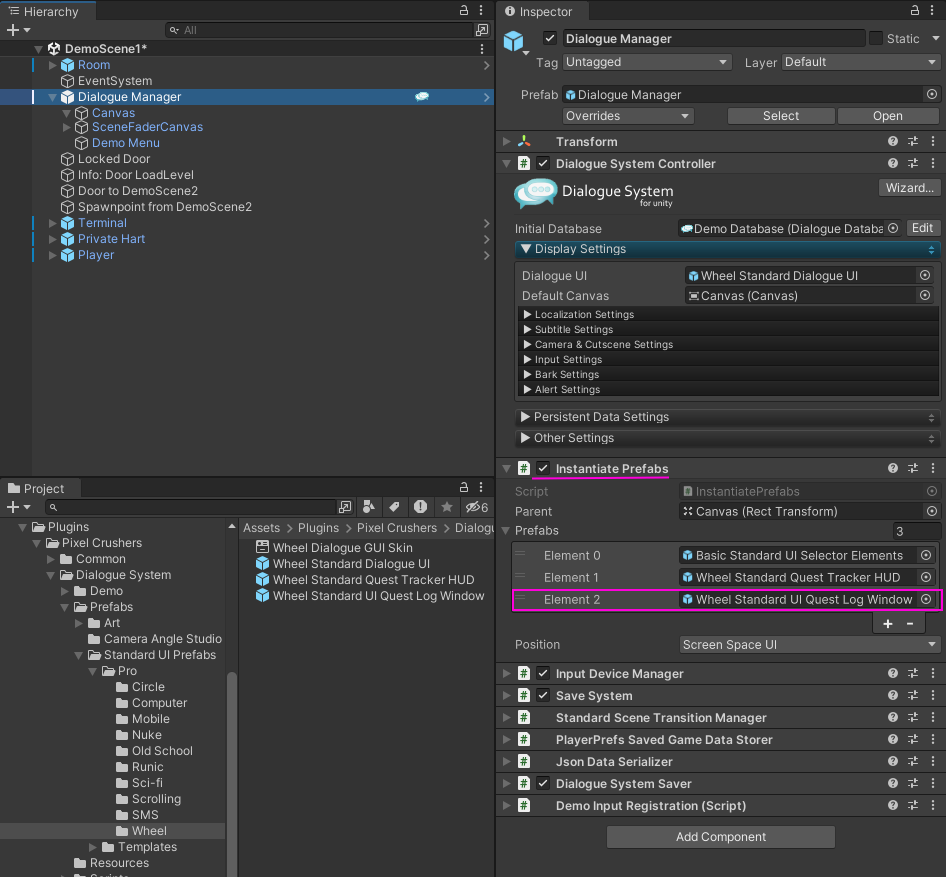The height and width of the screenshot is (877, 946).
Task: Disable the Instantiate Prefabs component checkbox
Action: tap(543, 468)
